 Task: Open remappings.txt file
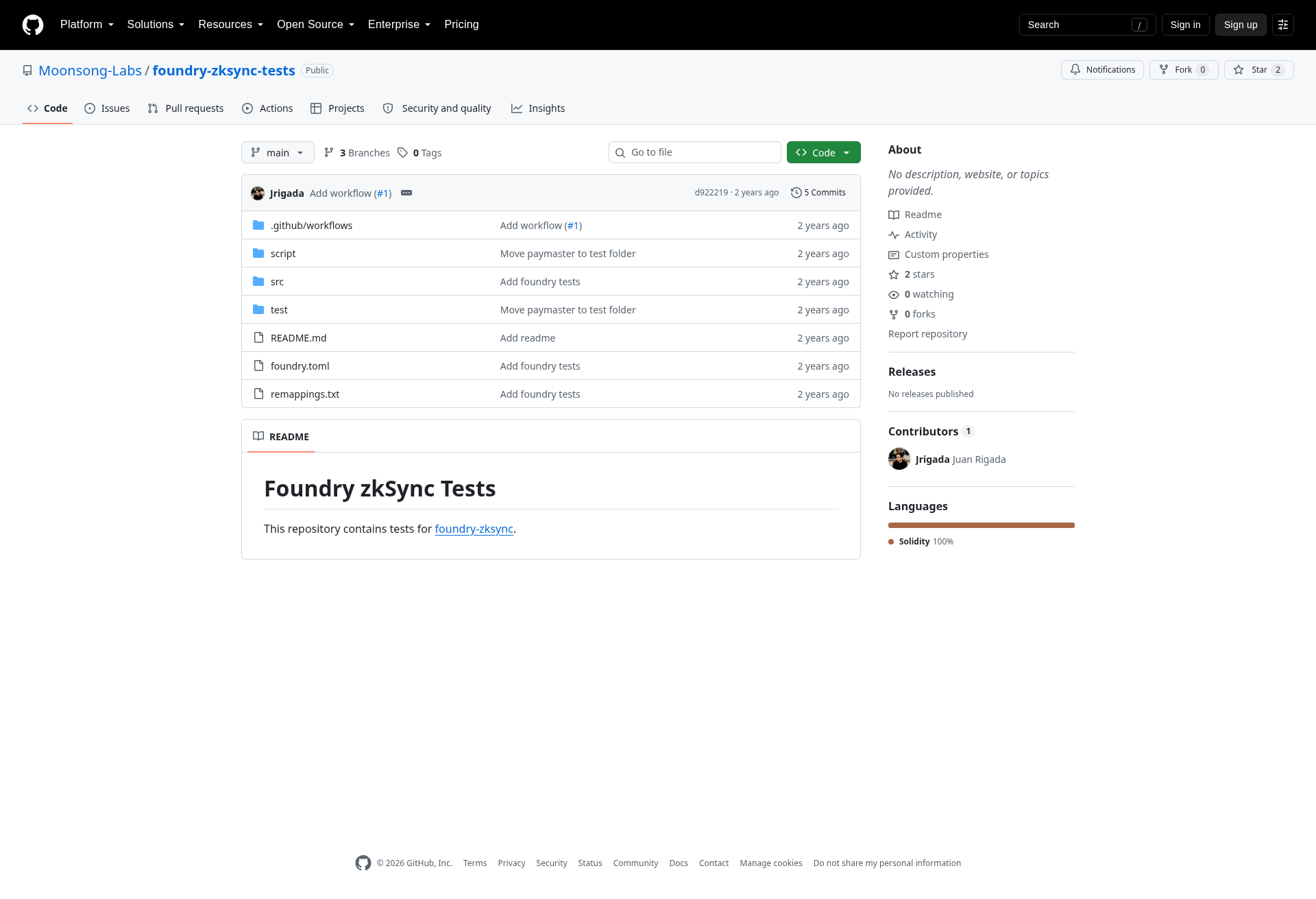(305, 394)
